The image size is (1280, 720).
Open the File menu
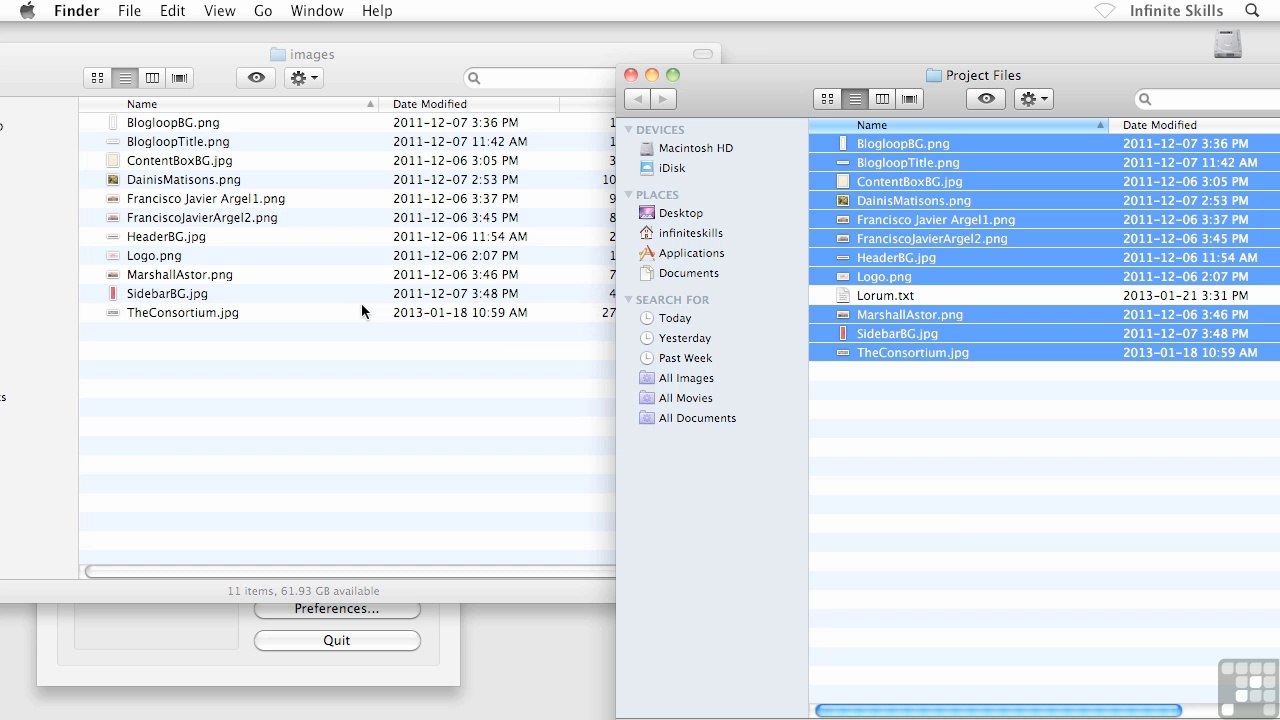129,11
